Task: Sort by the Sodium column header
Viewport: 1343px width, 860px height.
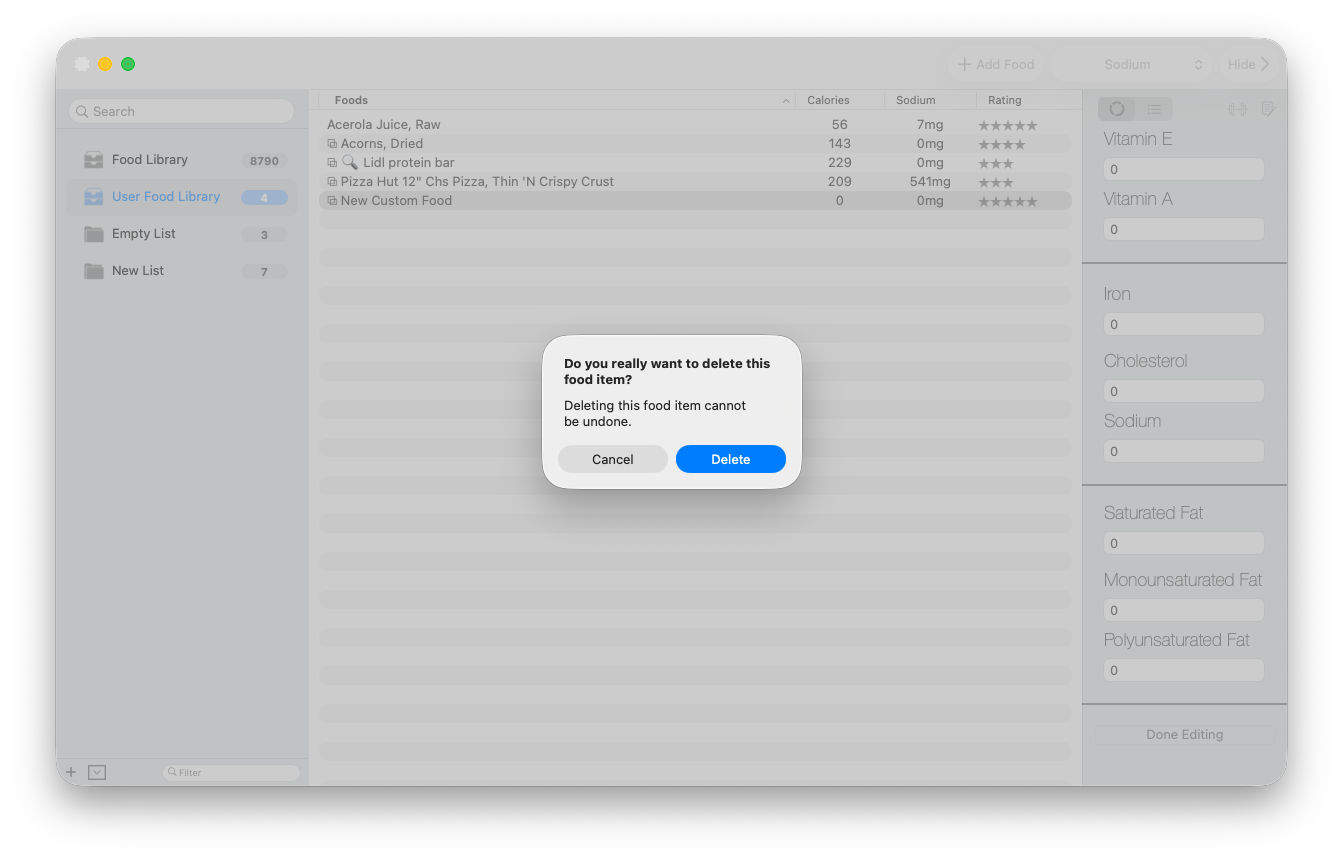Action: [930, 100]
